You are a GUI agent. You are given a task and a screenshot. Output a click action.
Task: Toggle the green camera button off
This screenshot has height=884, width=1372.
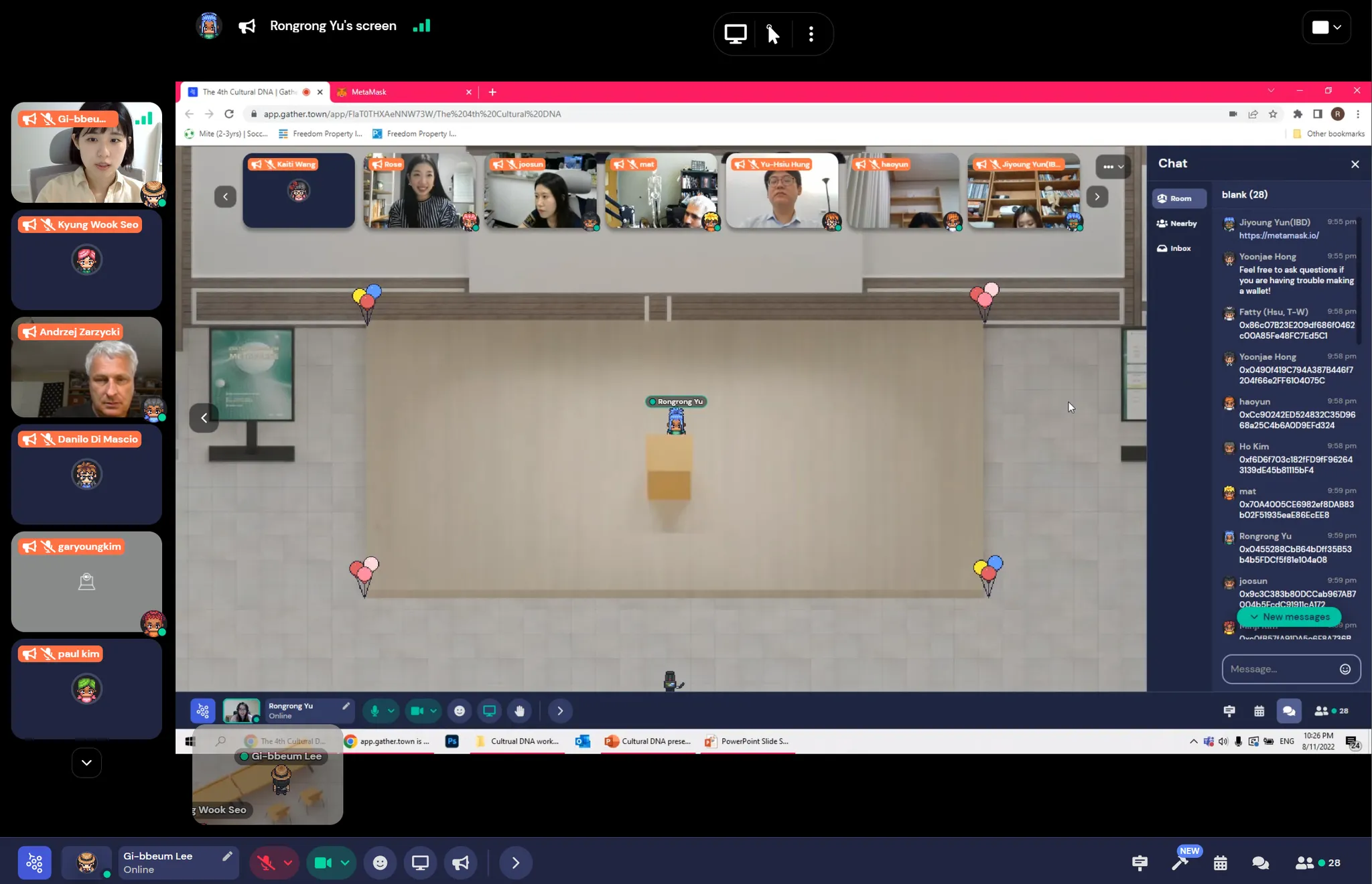[x=323, y=863]
